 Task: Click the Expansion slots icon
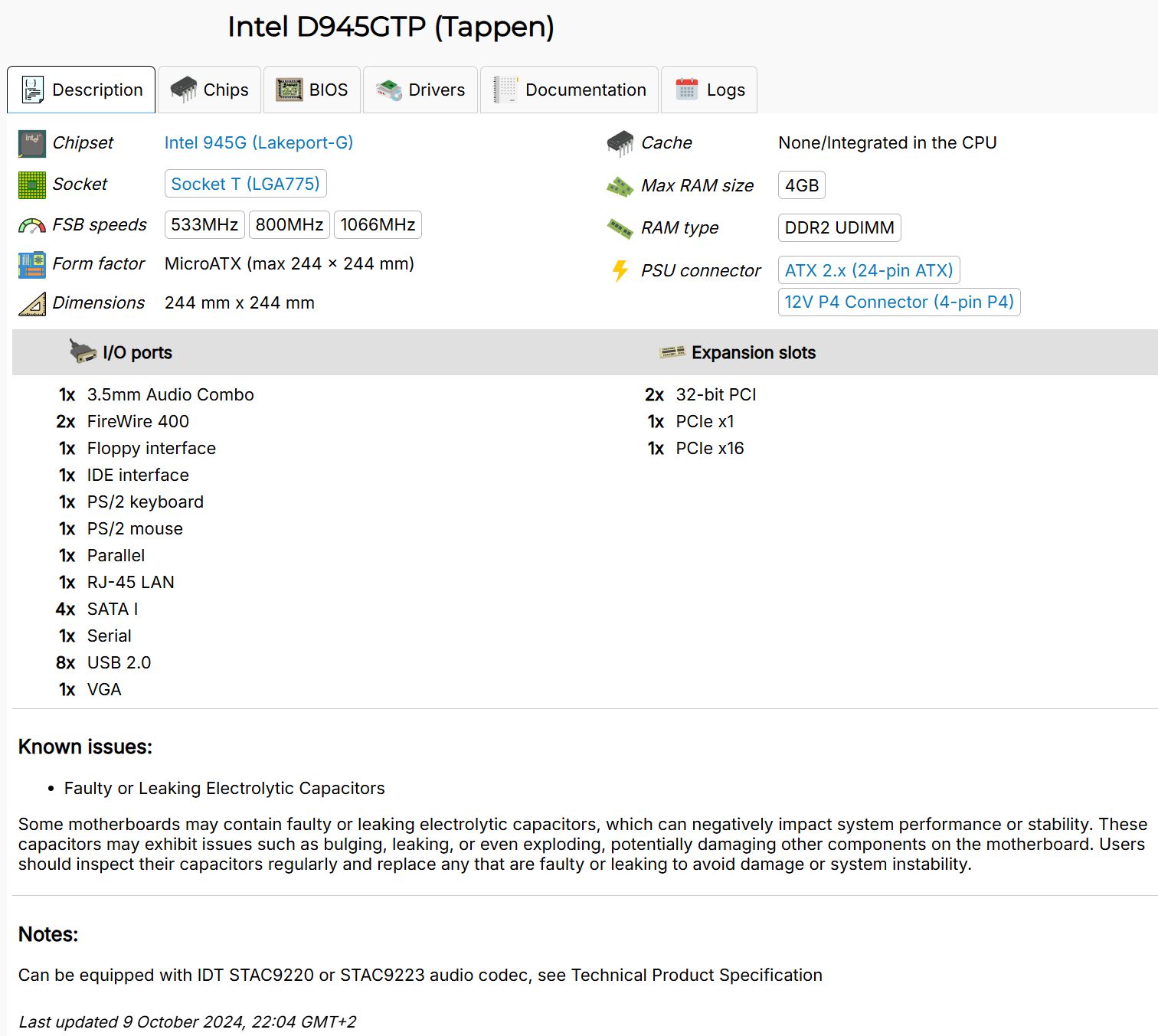pos(672,352)
